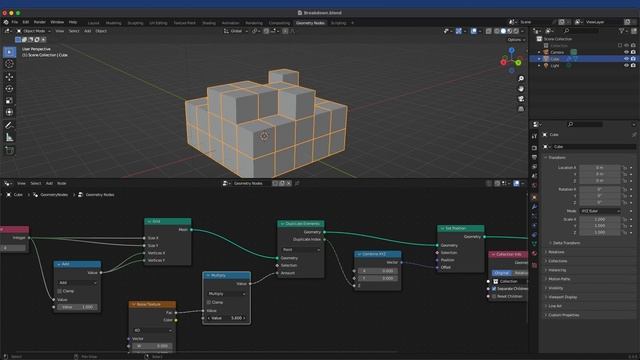Open the Object properties tab icon
The image size is (640, 360).
point(534,197)
